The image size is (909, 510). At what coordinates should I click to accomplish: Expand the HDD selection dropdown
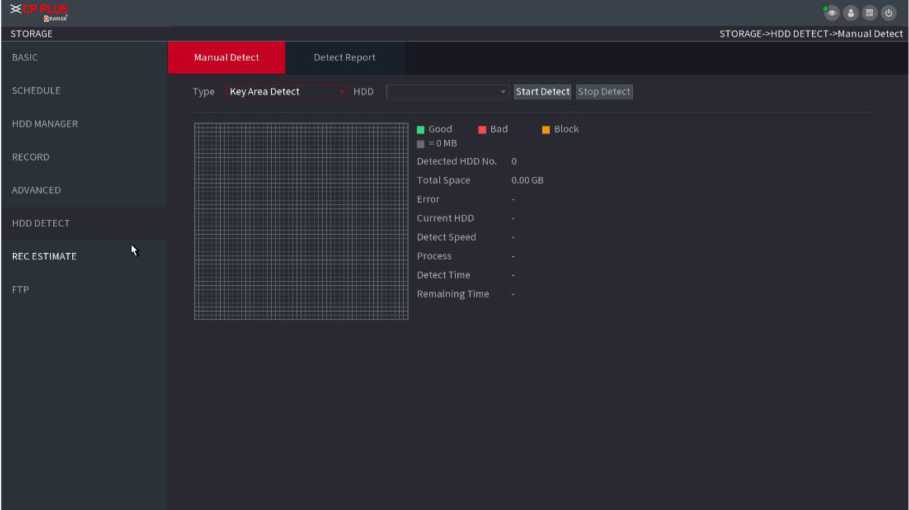(448, 92)
